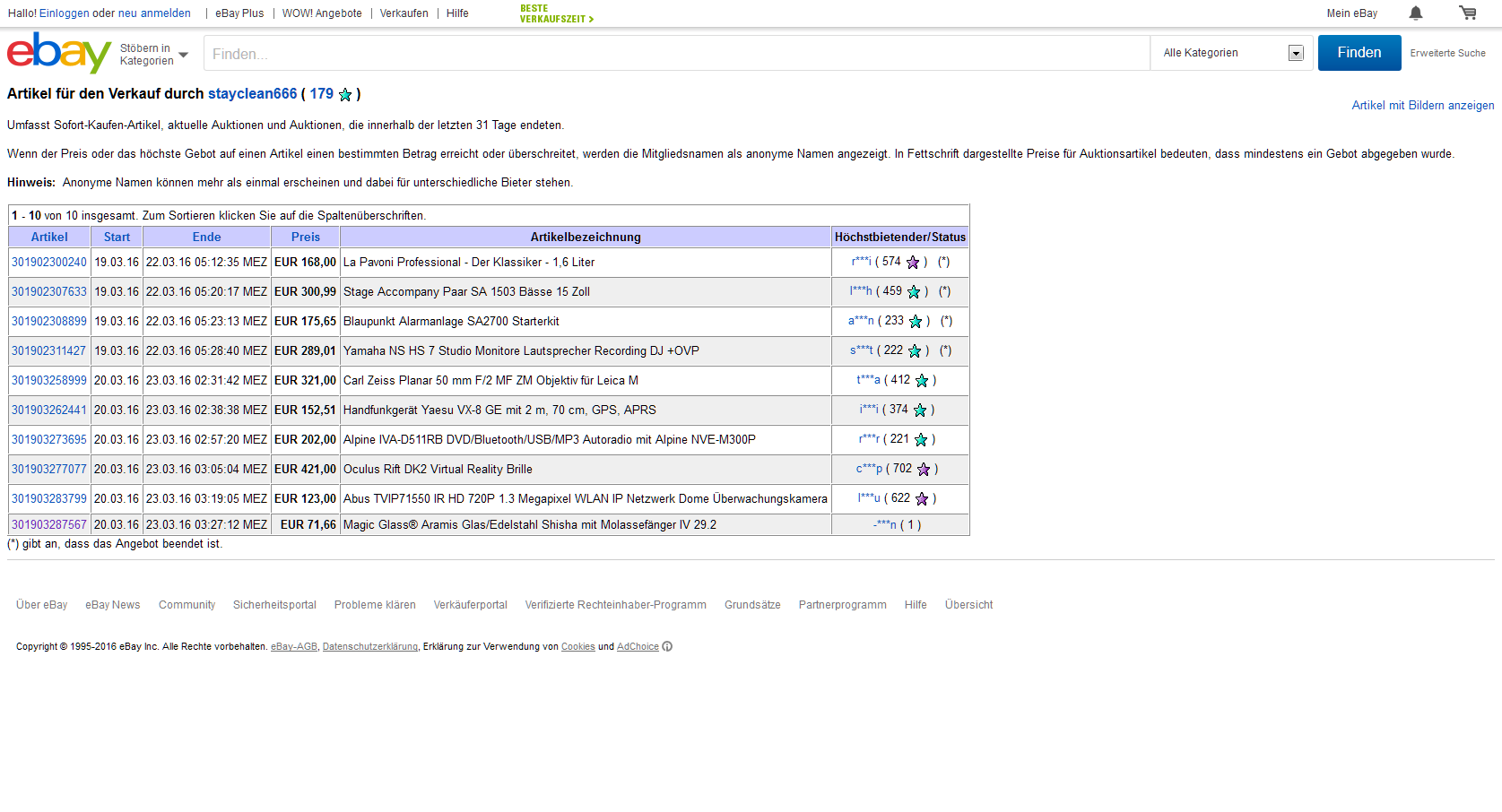The width and height of the screenshot is (1502, 812).
Task: Click Artikel mit Bildern anzeigen
Action: [1422, 106]
